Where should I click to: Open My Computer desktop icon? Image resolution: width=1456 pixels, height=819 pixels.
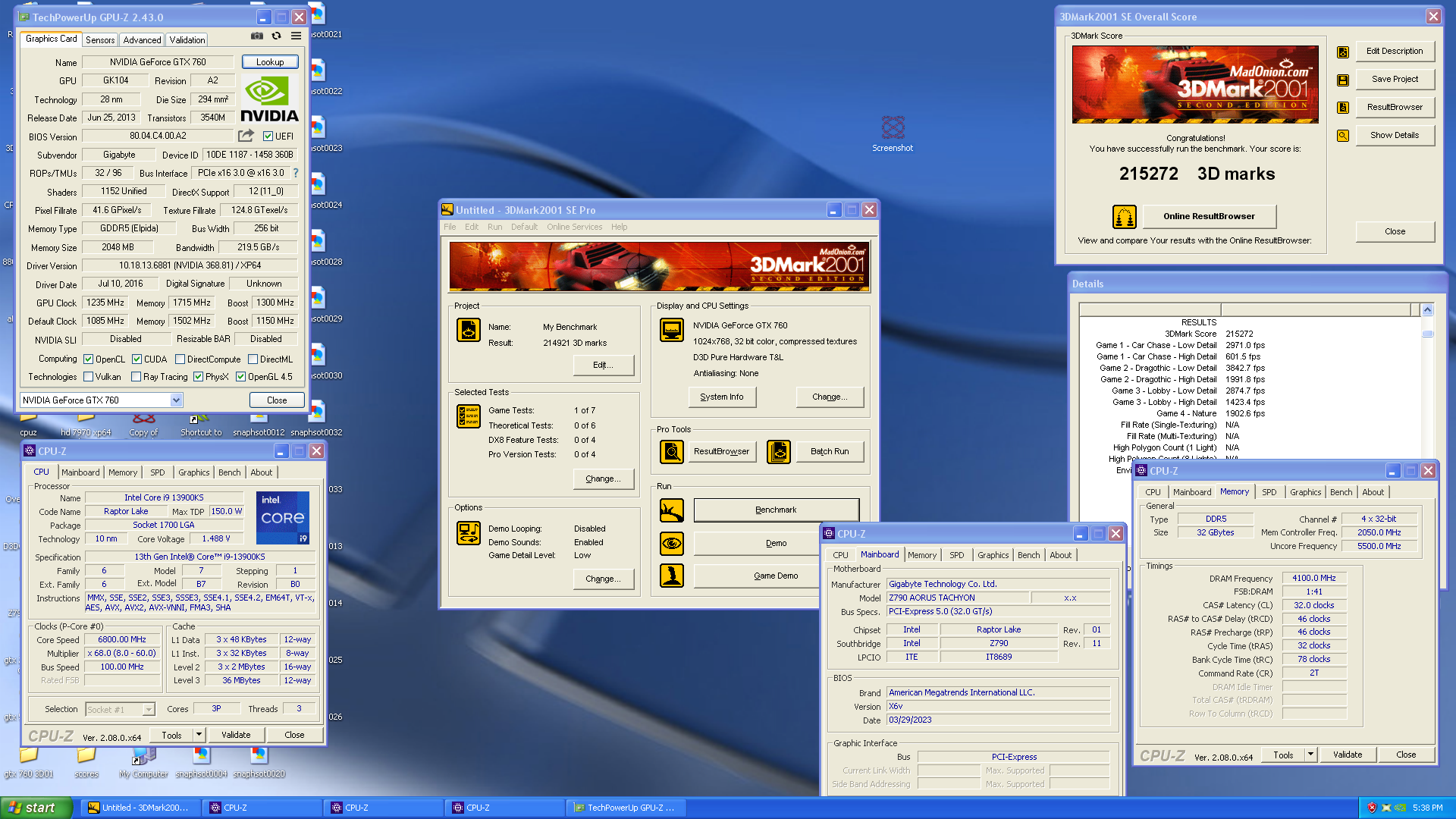143,762
